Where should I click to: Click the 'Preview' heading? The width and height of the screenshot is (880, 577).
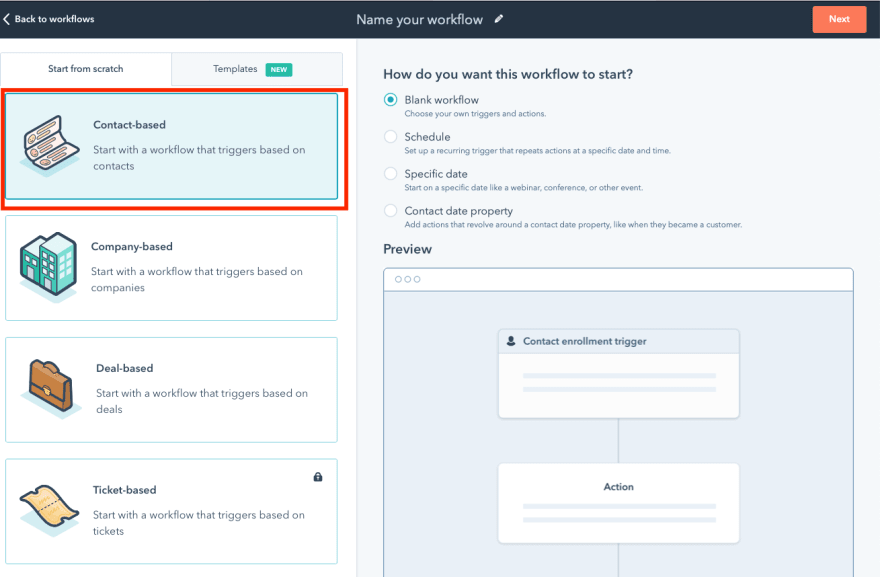tap(407, 249)
